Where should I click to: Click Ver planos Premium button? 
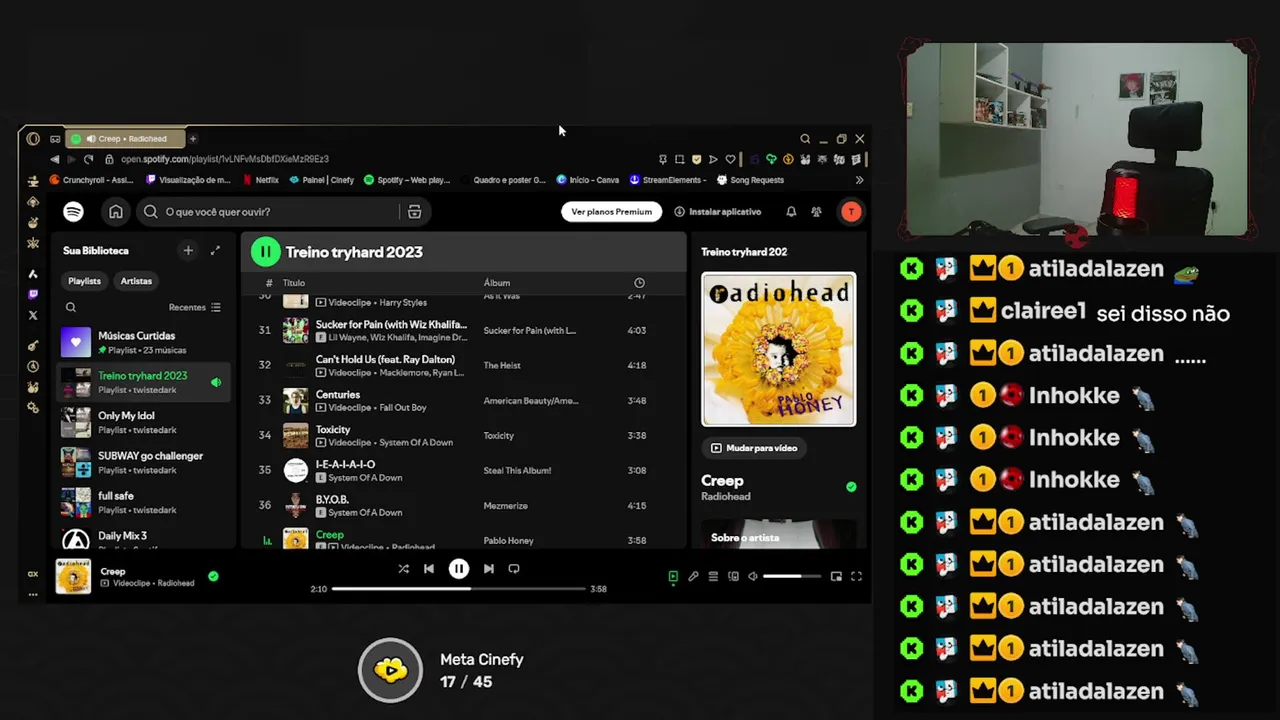(x=611, y=211)
